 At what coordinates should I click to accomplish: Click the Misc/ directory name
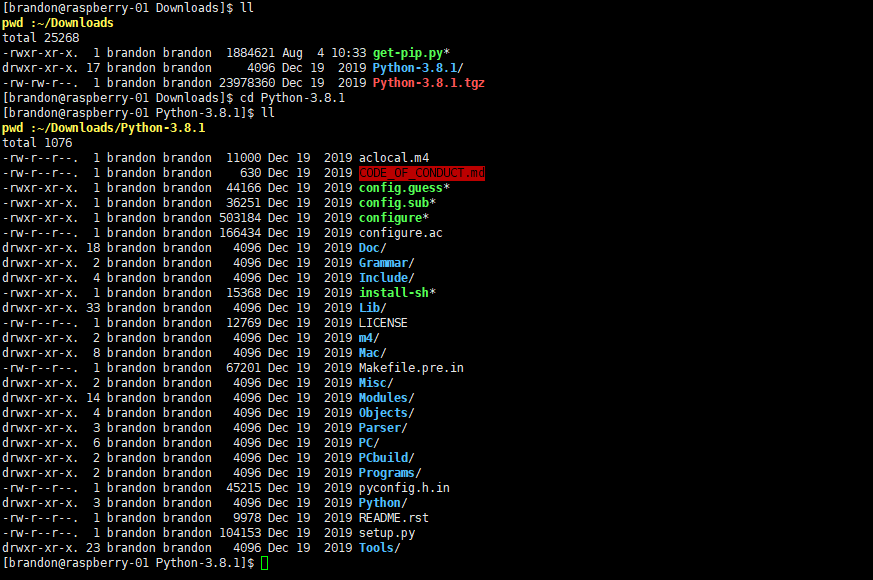tap(376, 384)
